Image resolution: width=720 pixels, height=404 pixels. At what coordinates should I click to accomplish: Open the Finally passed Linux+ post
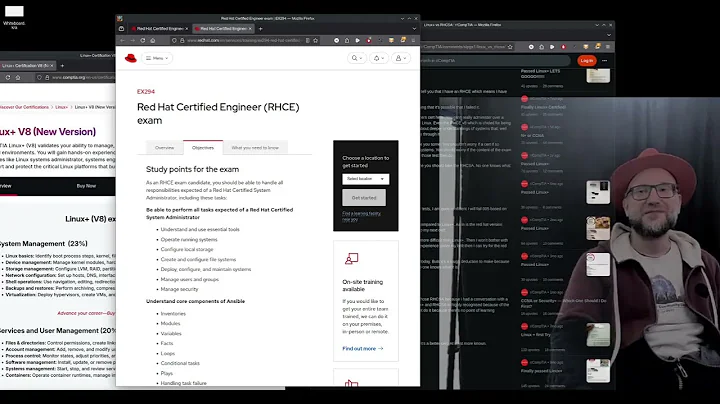(x=541, y=371)
